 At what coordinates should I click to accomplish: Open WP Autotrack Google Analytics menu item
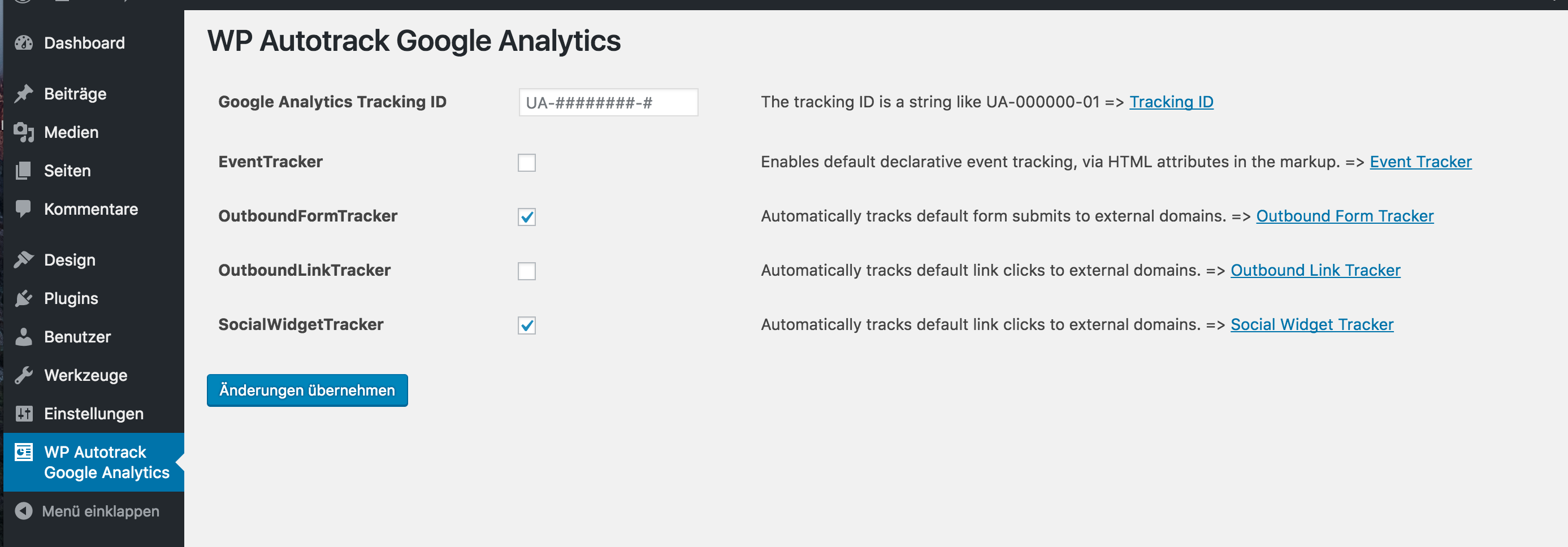pyautogui.click(x=94, y=462)
